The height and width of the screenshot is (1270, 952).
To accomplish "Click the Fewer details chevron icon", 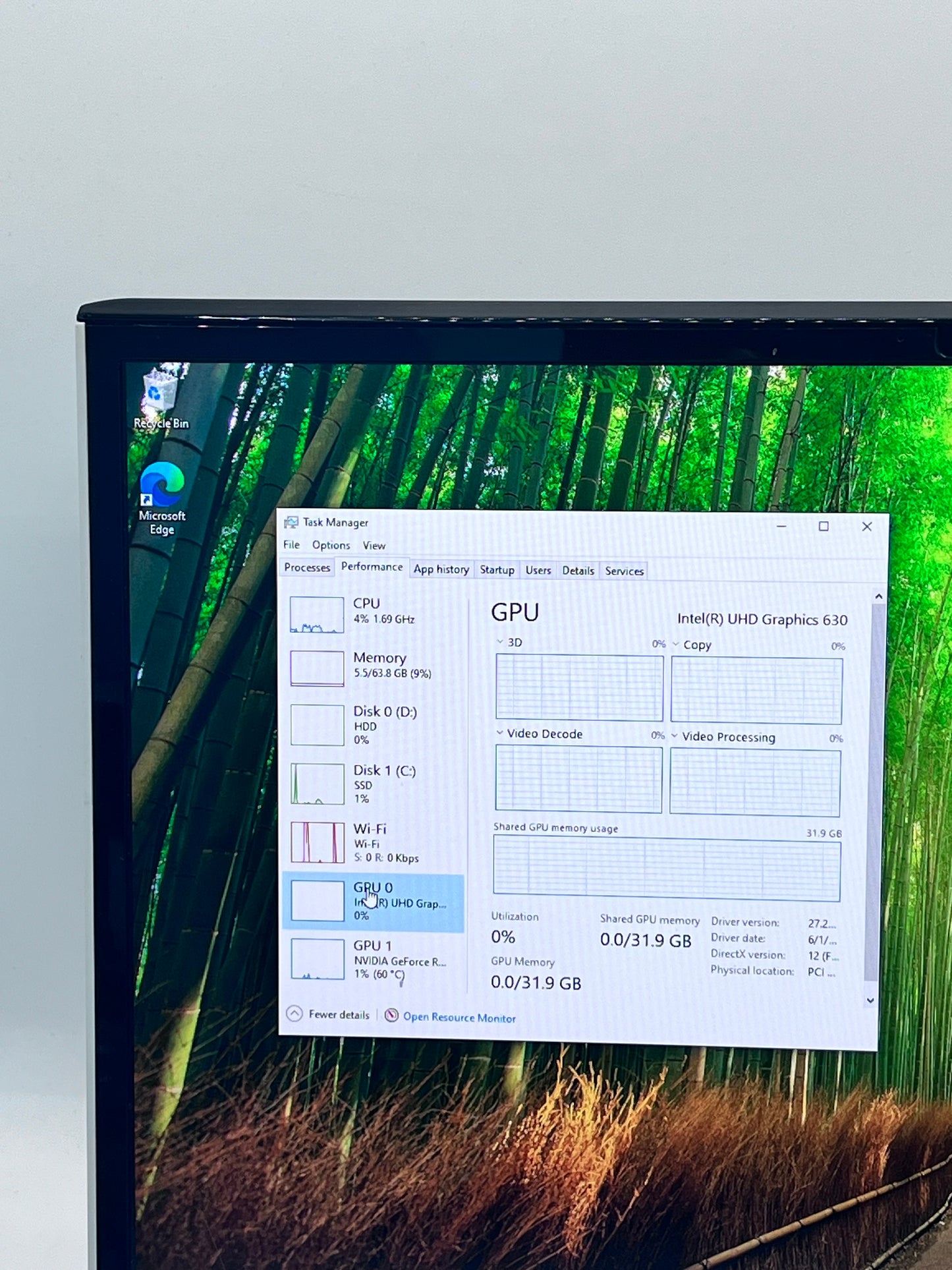I will [x=294, y=1014].
